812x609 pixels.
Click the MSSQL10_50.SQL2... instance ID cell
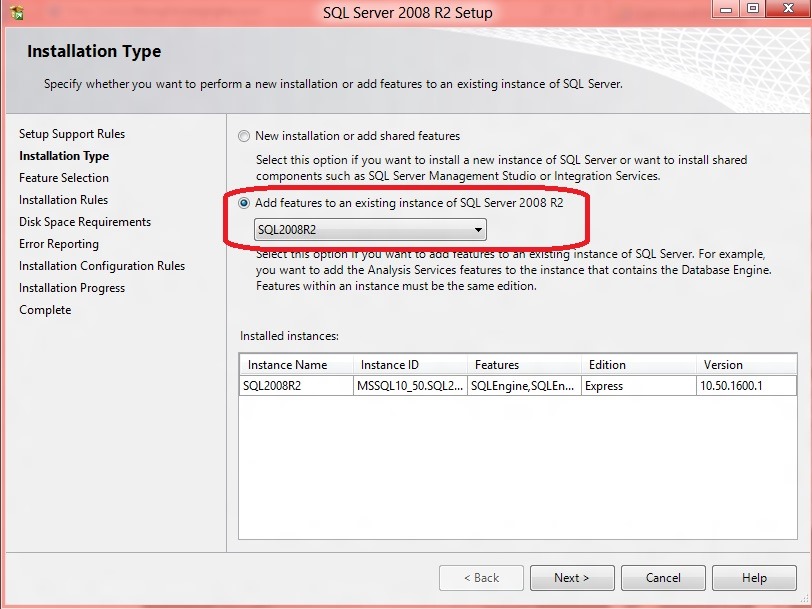pos(410,386)
